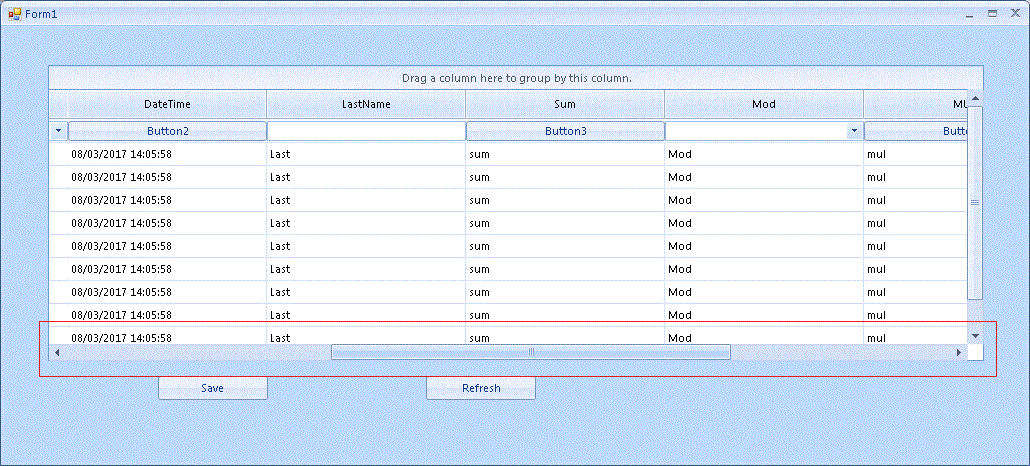This screenshot has width=1030, height=466.
Task: Sort by the DateTime column header
Action: point(168,104)
